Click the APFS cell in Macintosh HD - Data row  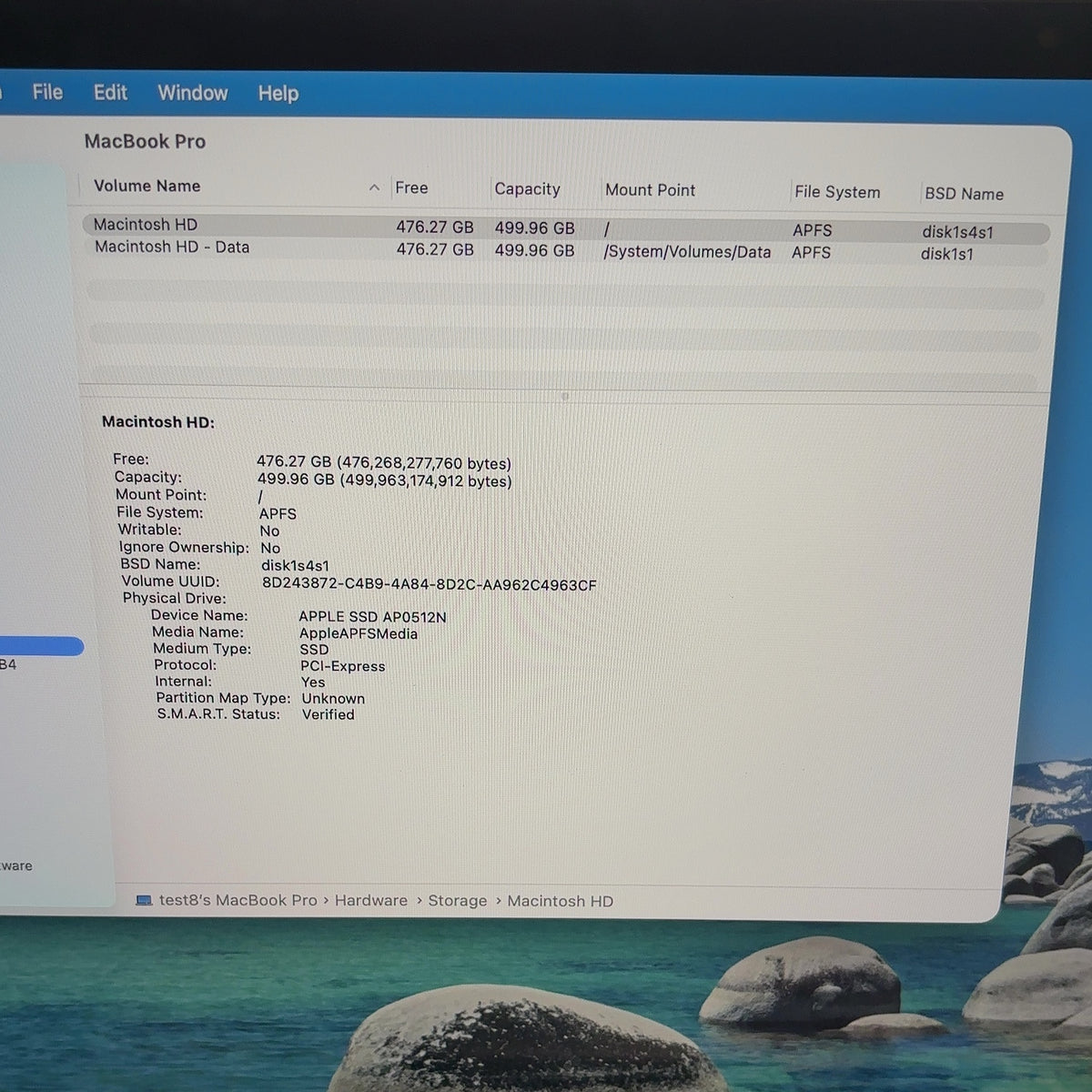tap(811, 253)
